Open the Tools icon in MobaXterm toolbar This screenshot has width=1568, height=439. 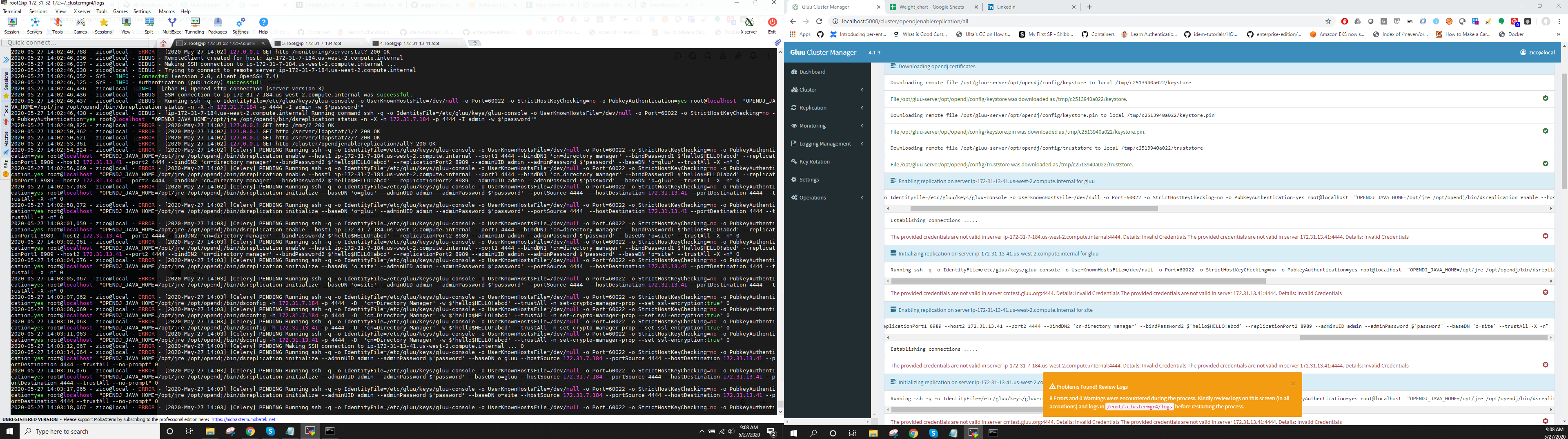pyautogui.click(x=57, y=25)
